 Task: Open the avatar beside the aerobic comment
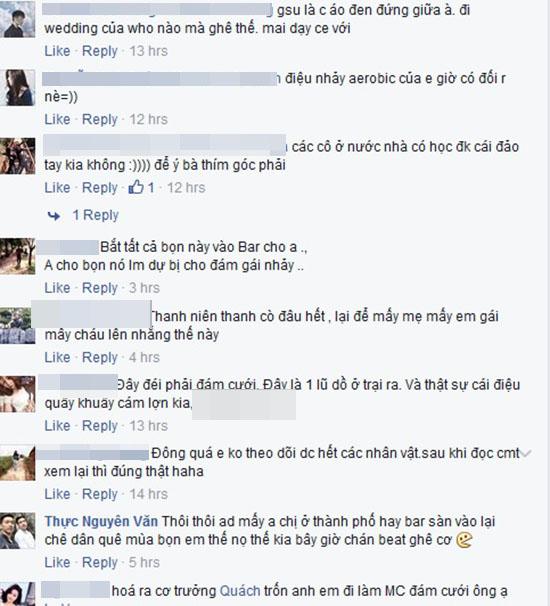coord(17,87)
